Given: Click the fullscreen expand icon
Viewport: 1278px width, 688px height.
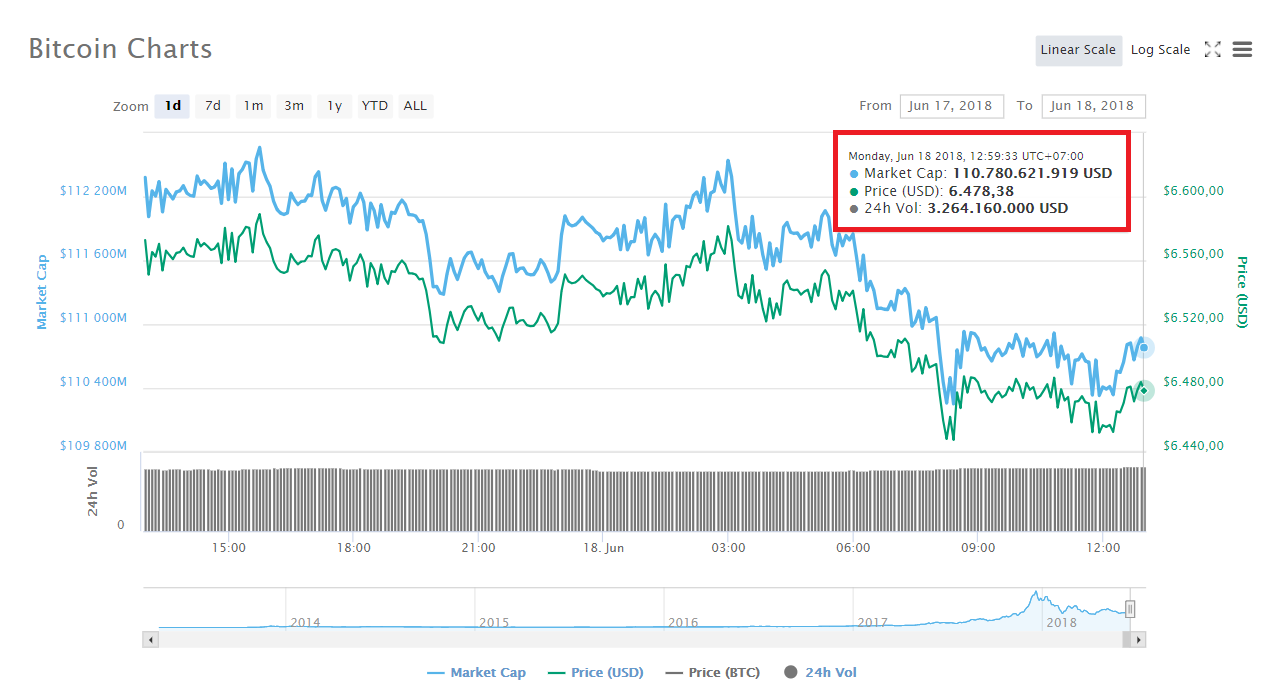Looking at the screenshot, I should [1212, 49].
